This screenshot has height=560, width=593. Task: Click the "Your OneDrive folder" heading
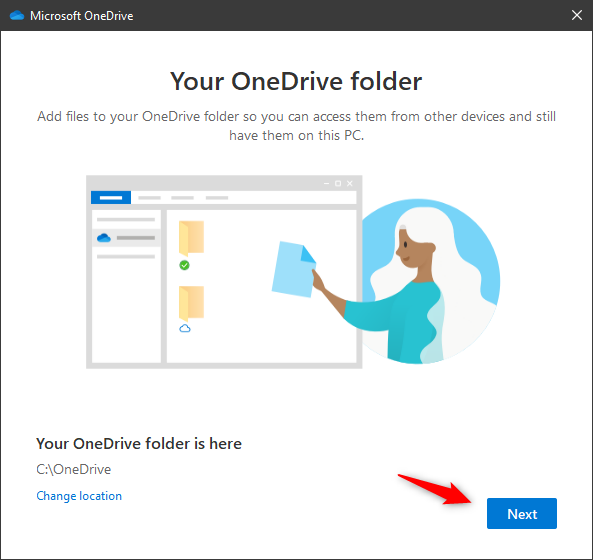(x=296, y=81)
